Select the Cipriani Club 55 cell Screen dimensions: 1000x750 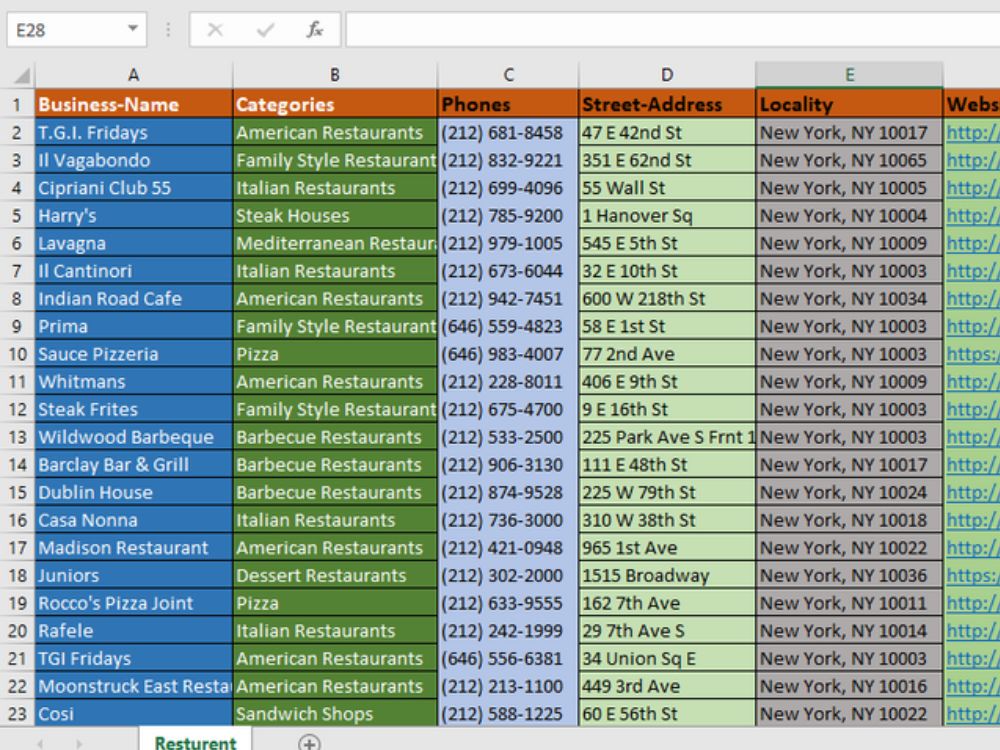[134, 188]
